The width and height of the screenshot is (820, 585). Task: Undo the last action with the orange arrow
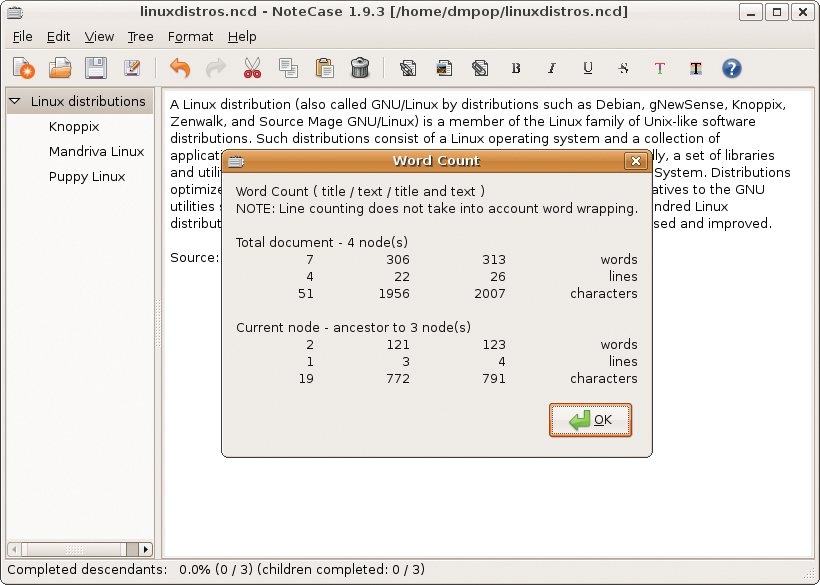[180, 68]
